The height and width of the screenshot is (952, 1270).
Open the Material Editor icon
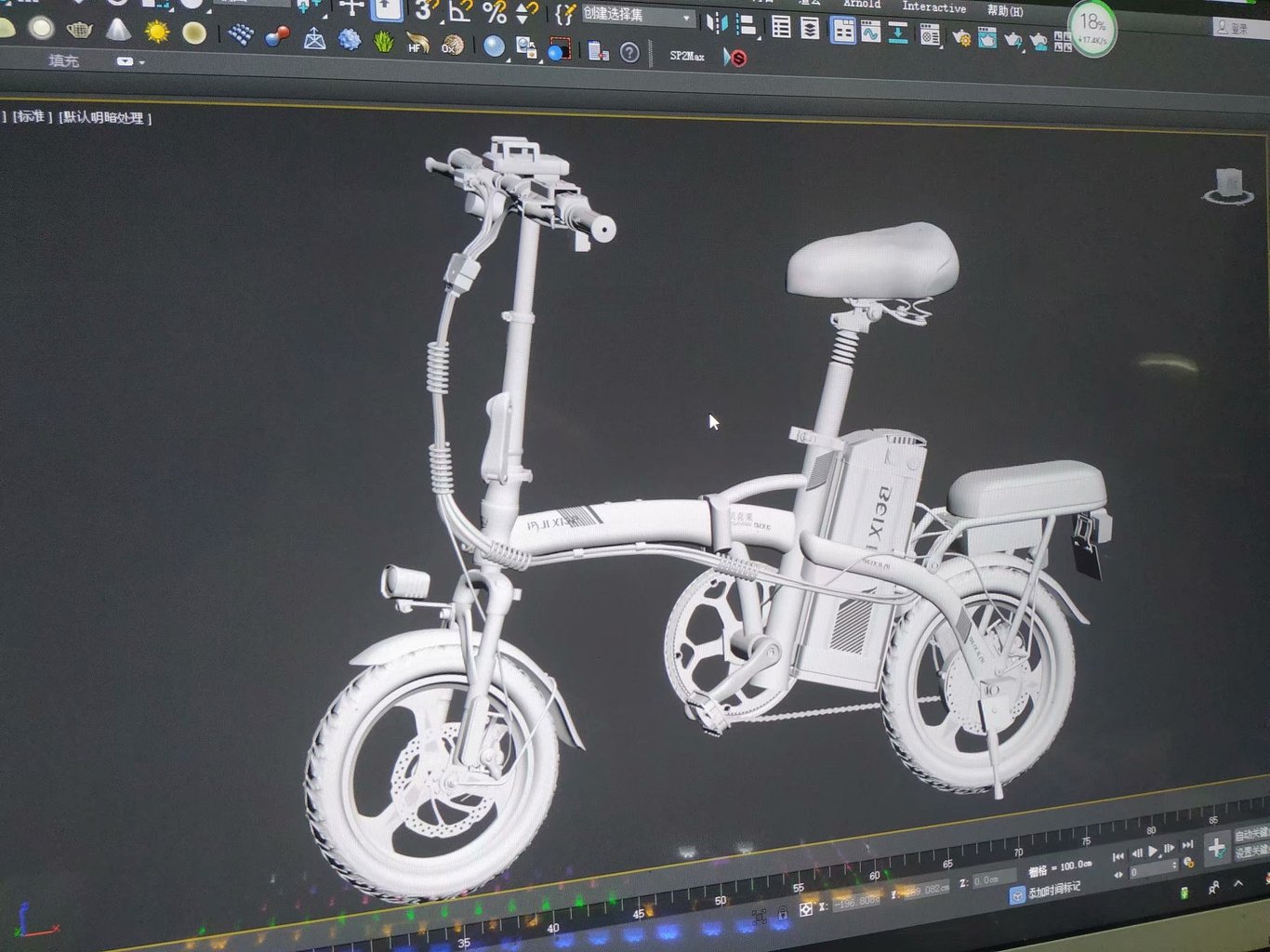point(929,35)
